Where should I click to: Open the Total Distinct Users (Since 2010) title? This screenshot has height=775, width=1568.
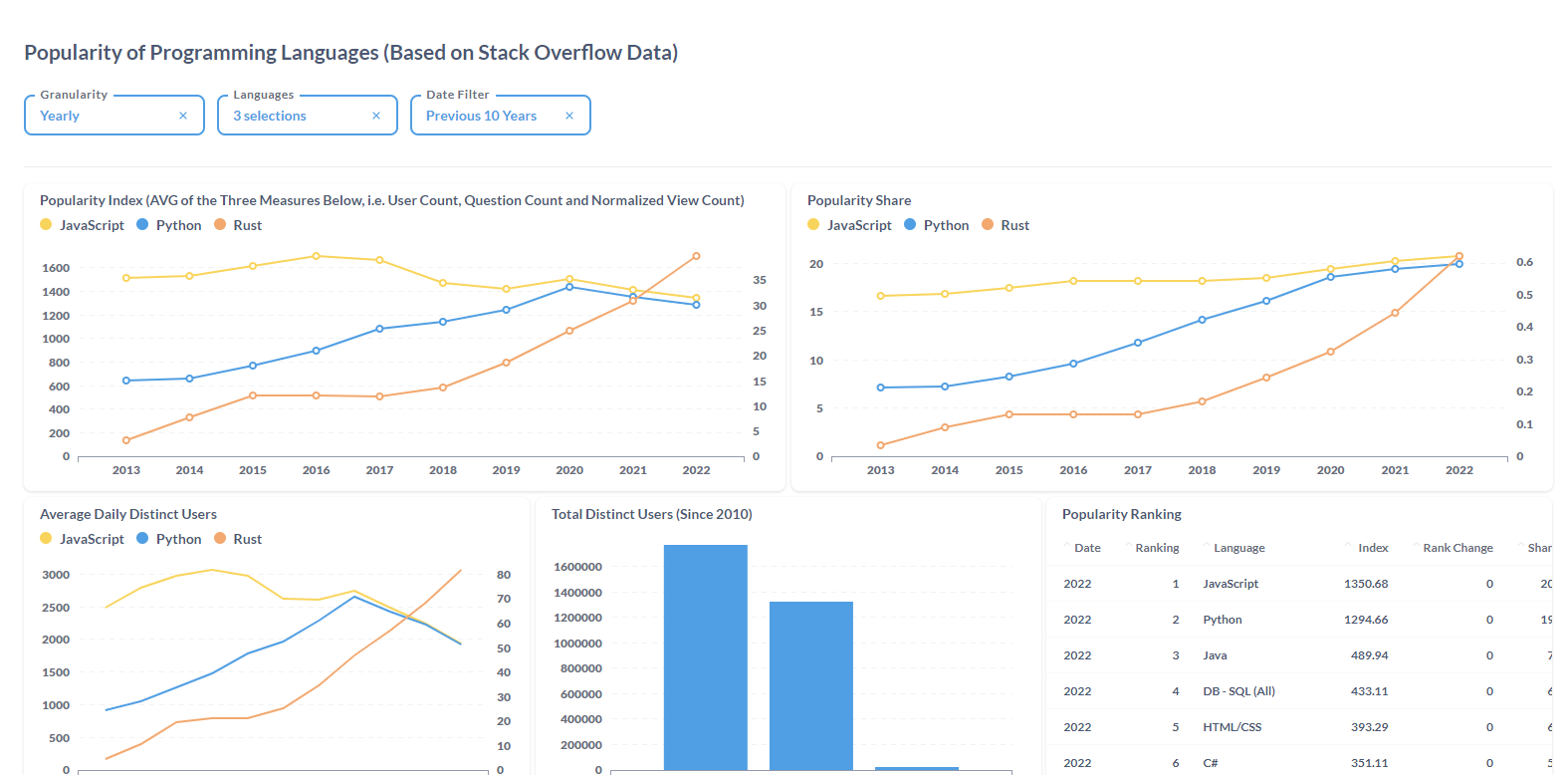coord(652,514)
